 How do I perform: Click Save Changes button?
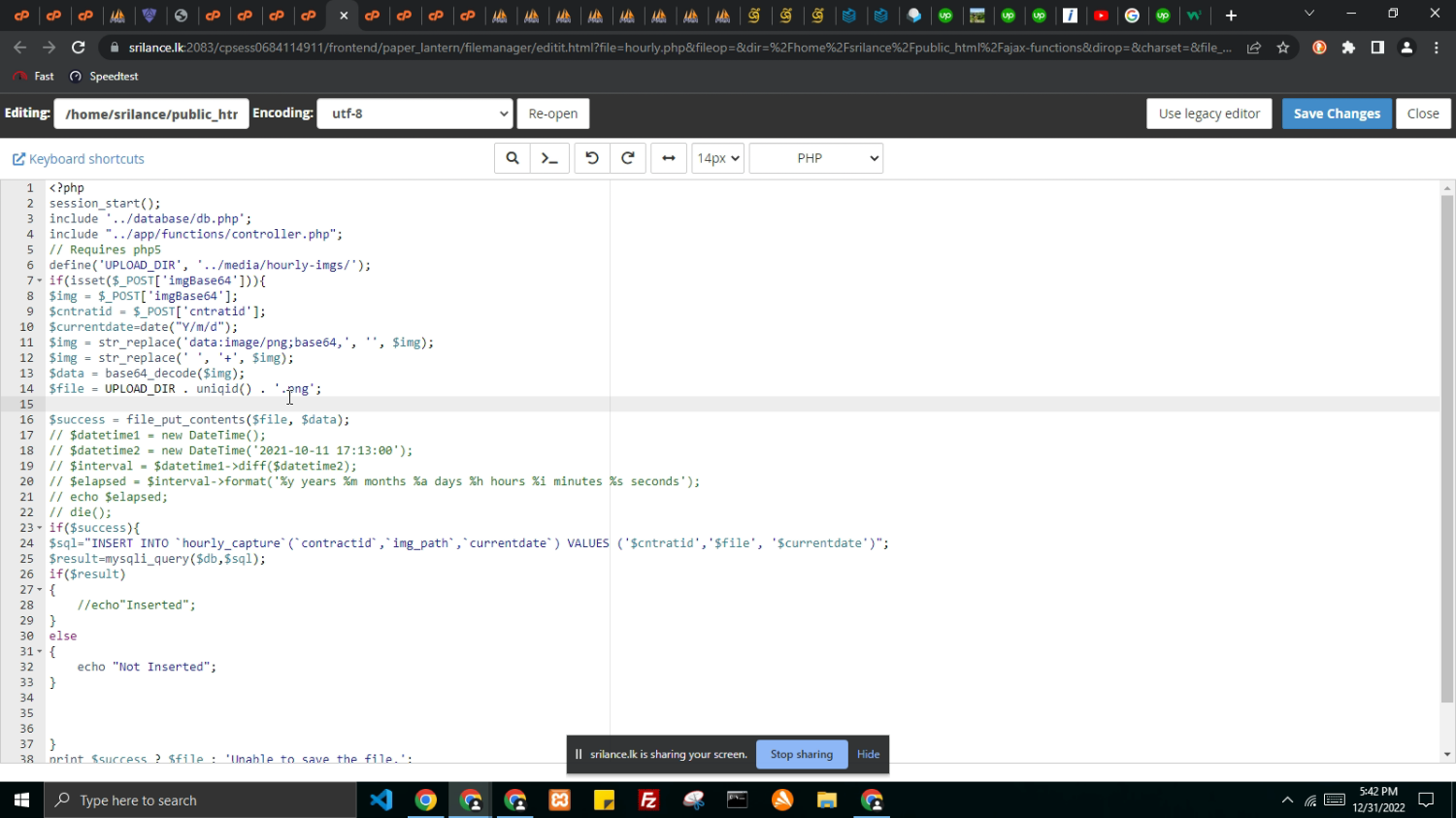pos(1337,114)
